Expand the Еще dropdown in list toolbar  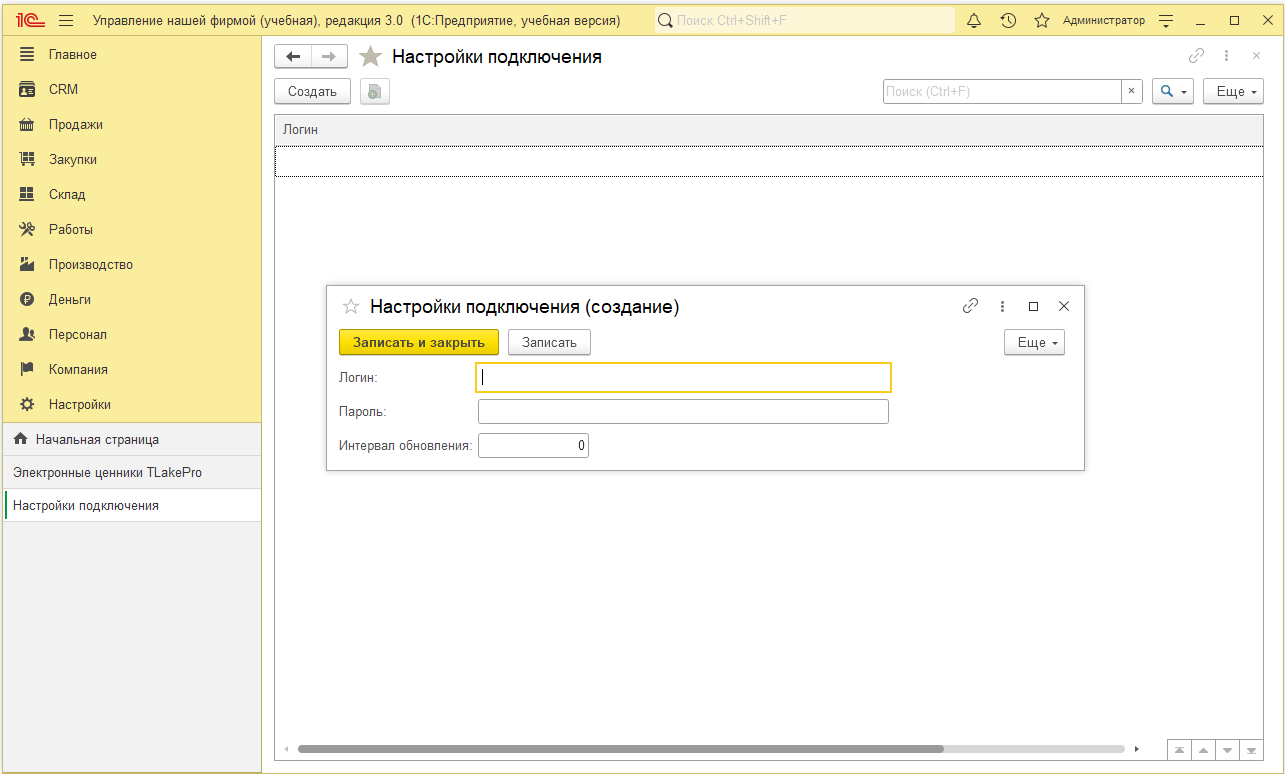pyautogui.click(x=1233, y=91)
